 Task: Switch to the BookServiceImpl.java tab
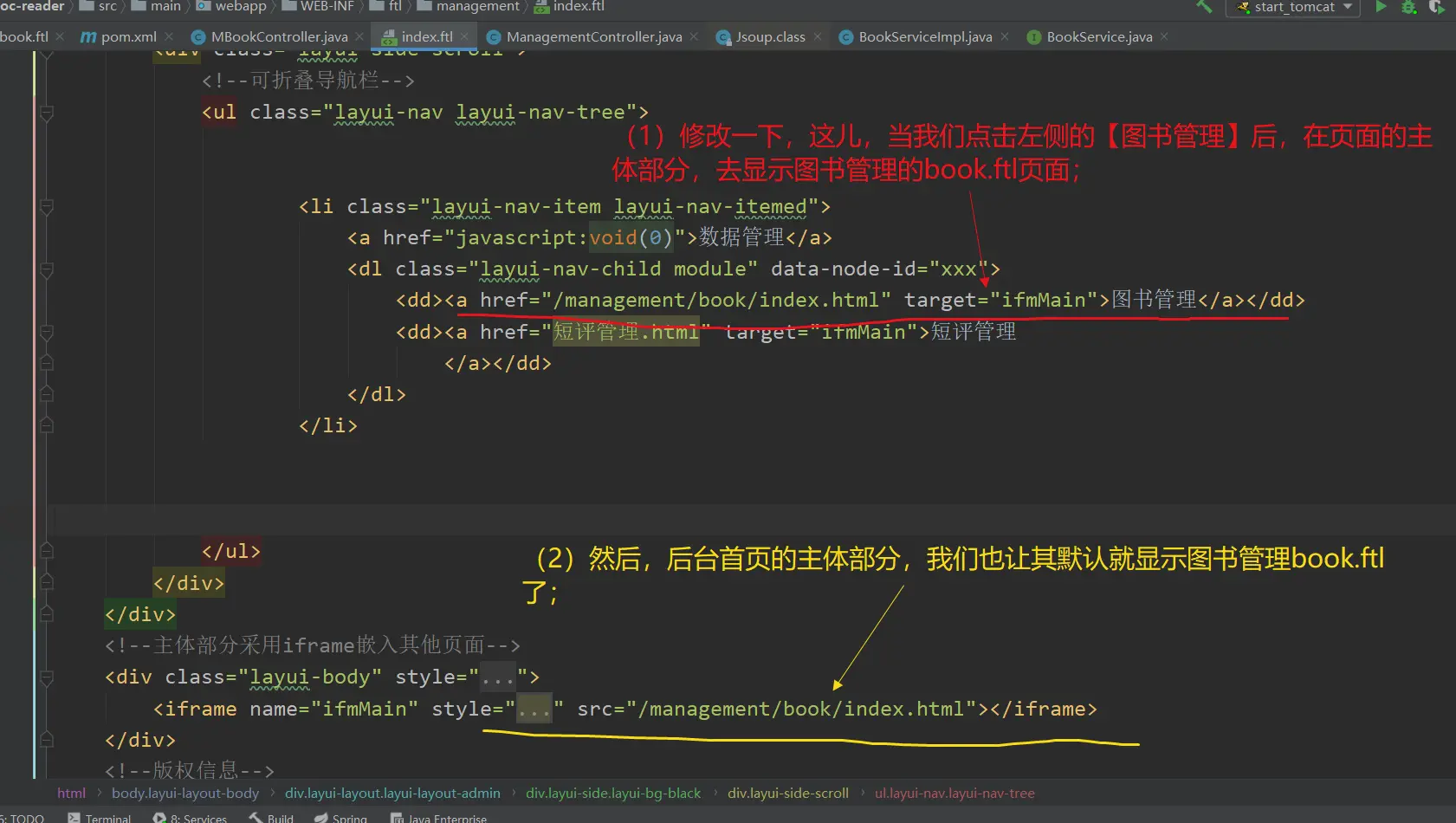tap(924, 36)
